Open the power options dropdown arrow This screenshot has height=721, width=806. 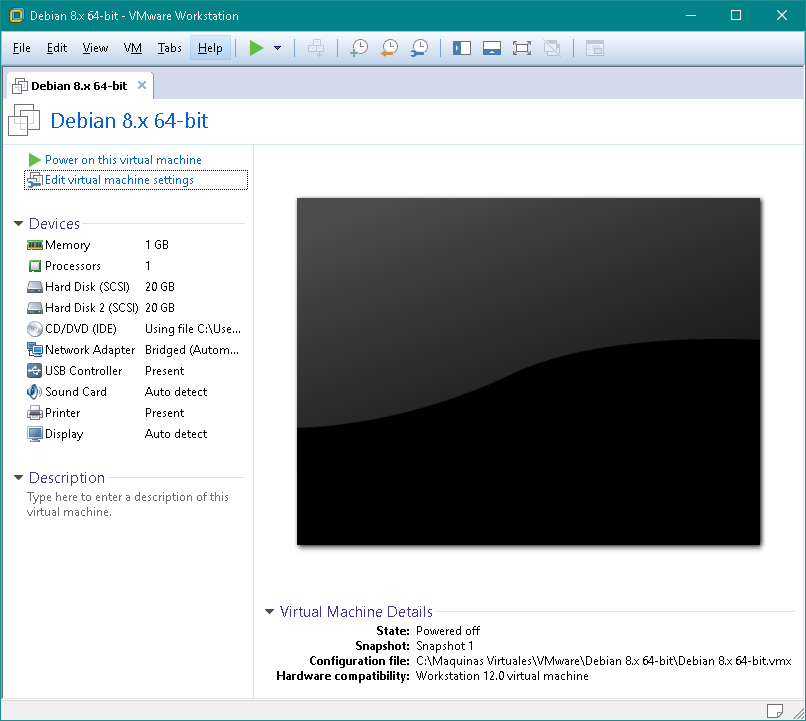click(277, 48)
